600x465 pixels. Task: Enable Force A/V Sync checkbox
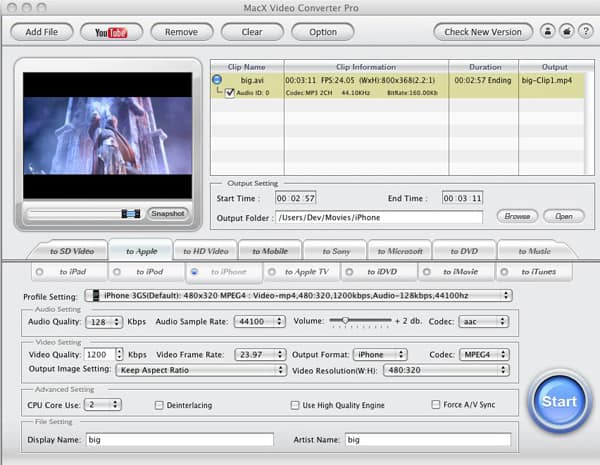pyautogui.click(x=435, y=405)
